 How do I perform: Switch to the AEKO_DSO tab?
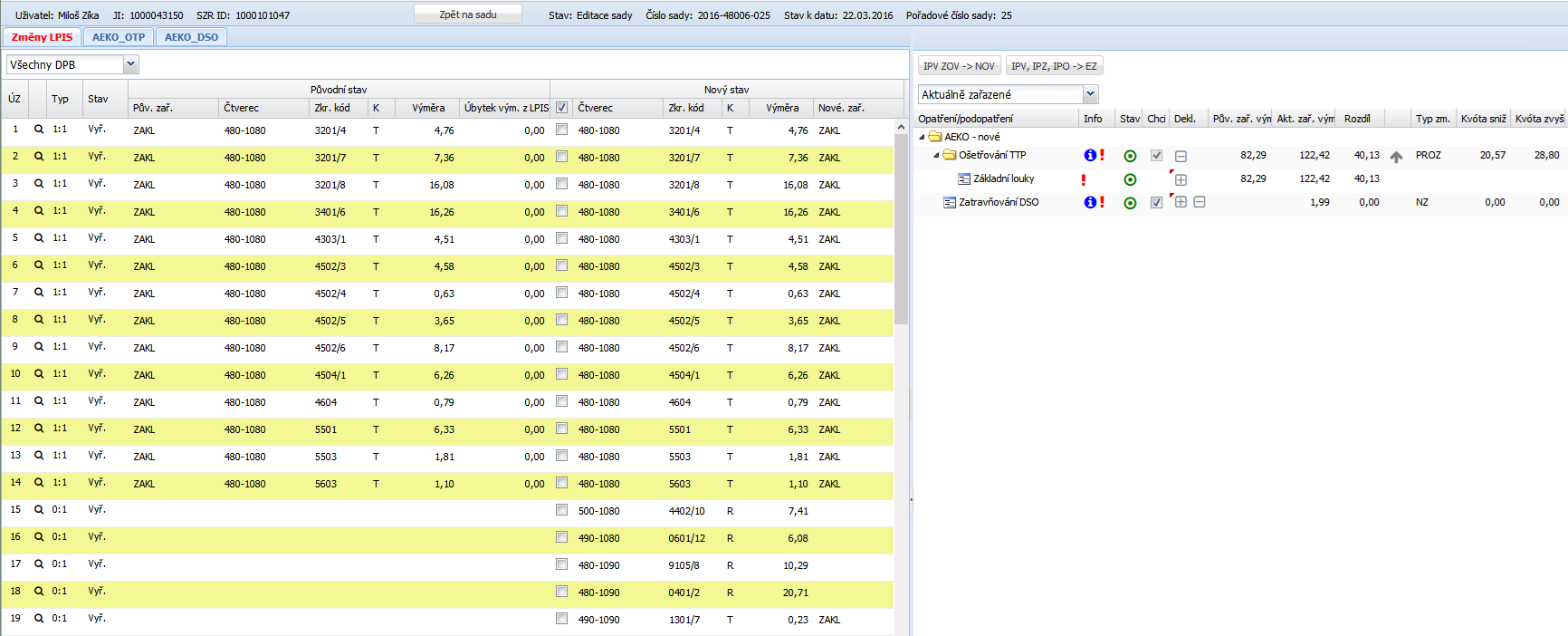[191, 37]
